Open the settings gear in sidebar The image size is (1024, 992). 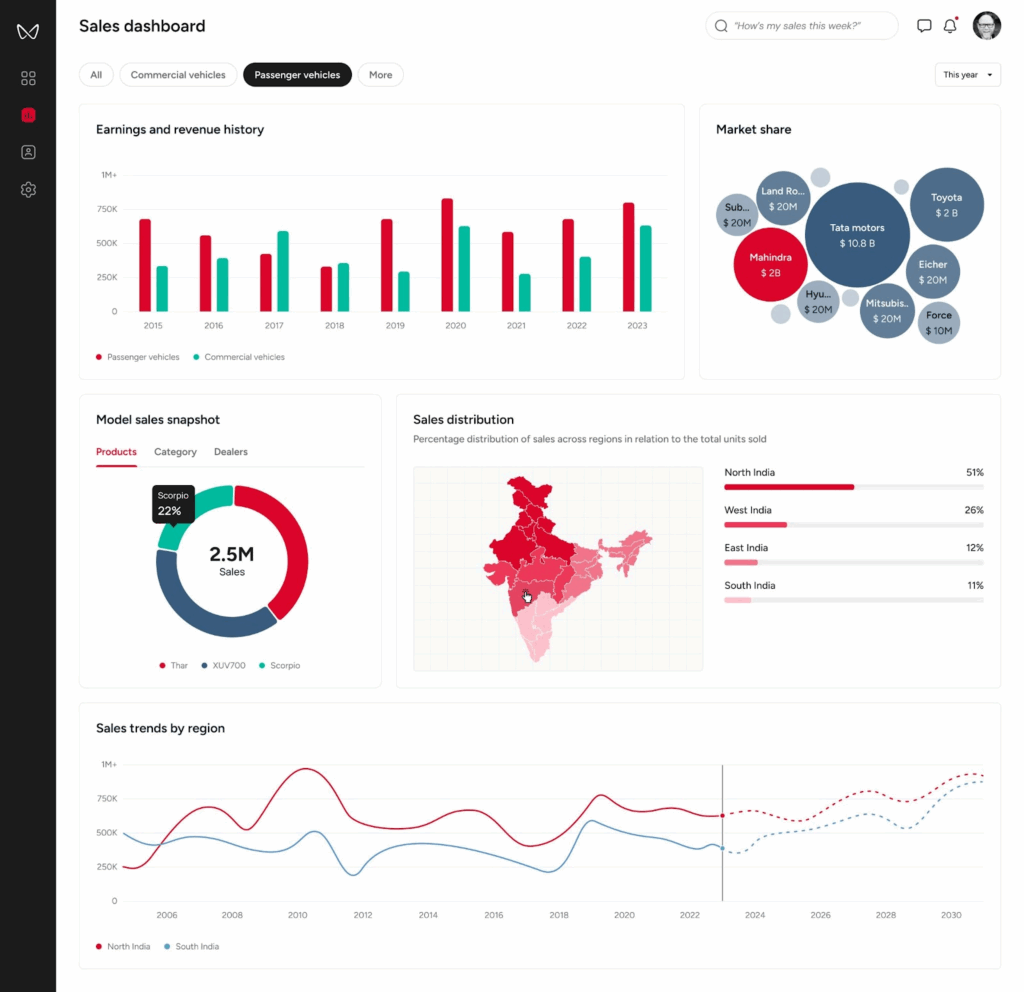coord(28,189)
